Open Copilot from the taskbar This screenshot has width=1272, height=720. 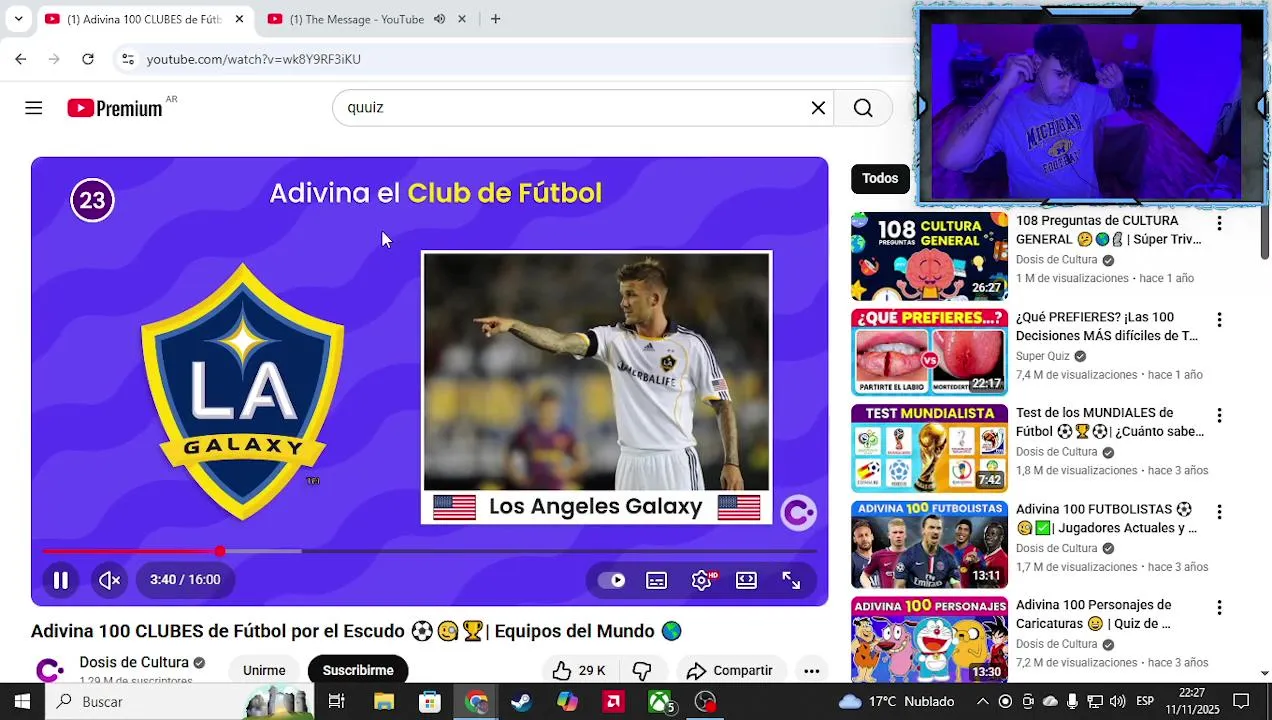(x=567, y=702)
